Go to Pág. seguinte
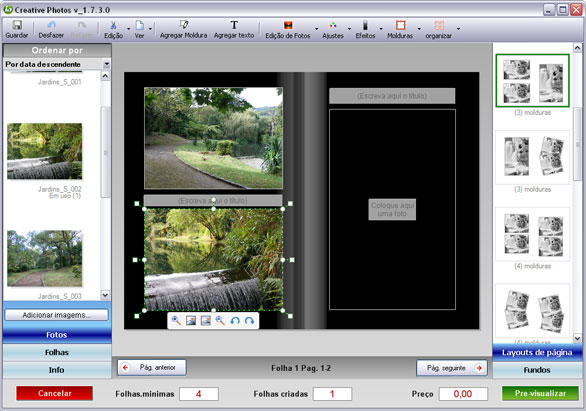586x411 pixels. coord(452,368)
